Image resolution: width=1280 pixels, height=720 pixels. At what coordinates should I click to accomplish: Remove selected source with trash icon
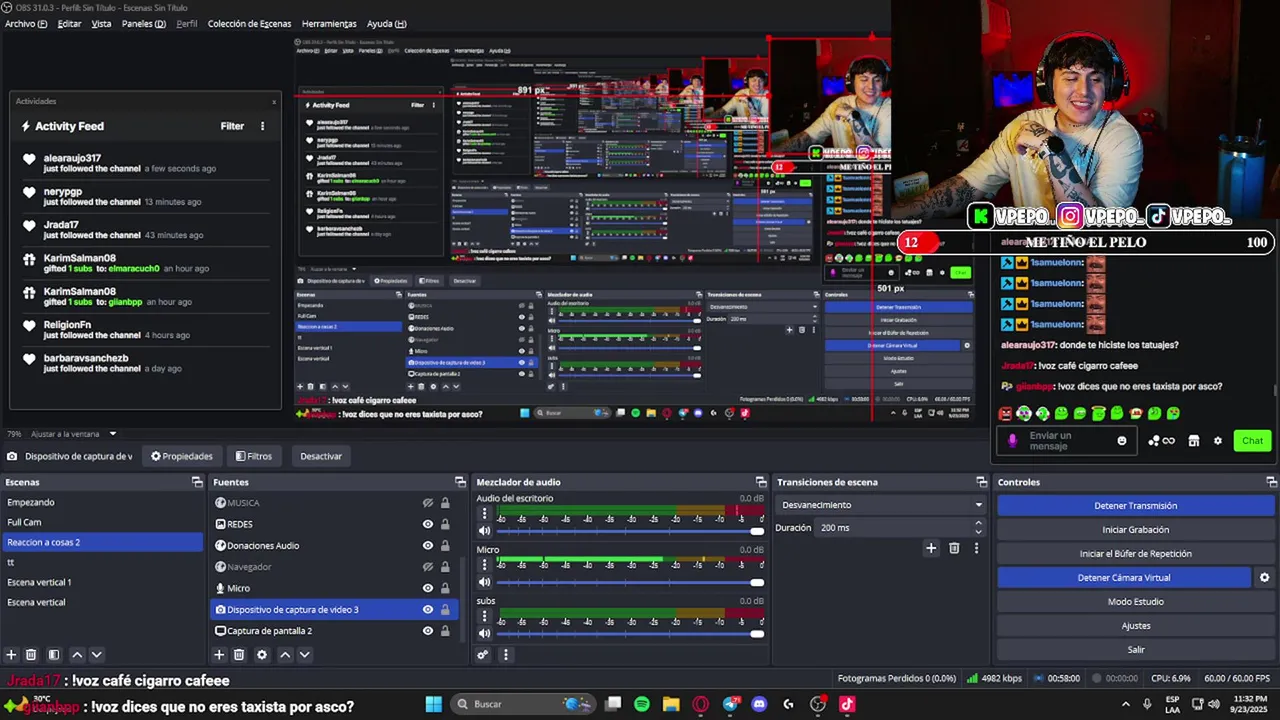point(239,655)
